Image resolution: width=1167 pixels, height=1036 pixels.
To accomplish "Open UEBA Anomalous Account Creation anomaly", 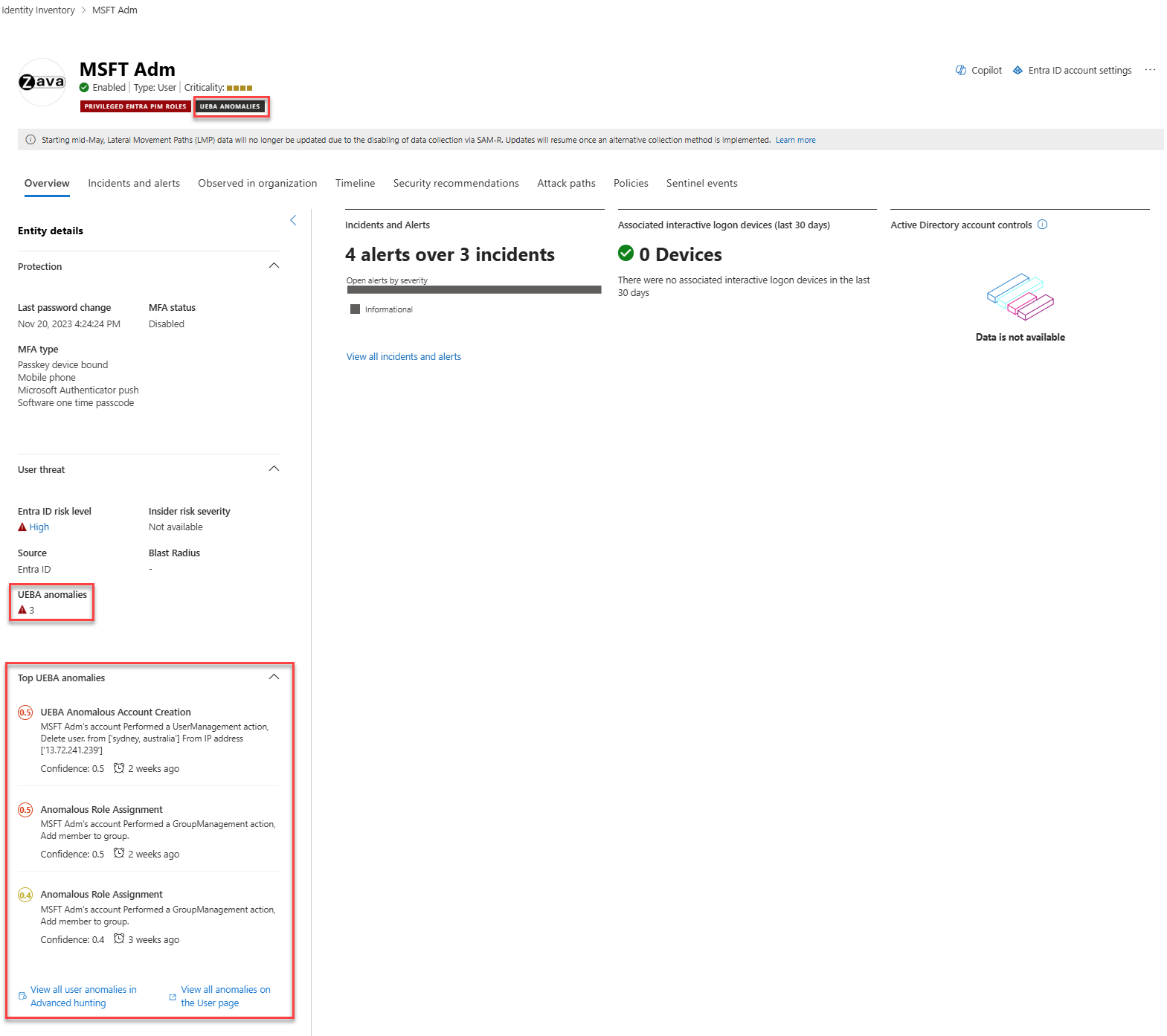I will [x=115, y=712].
